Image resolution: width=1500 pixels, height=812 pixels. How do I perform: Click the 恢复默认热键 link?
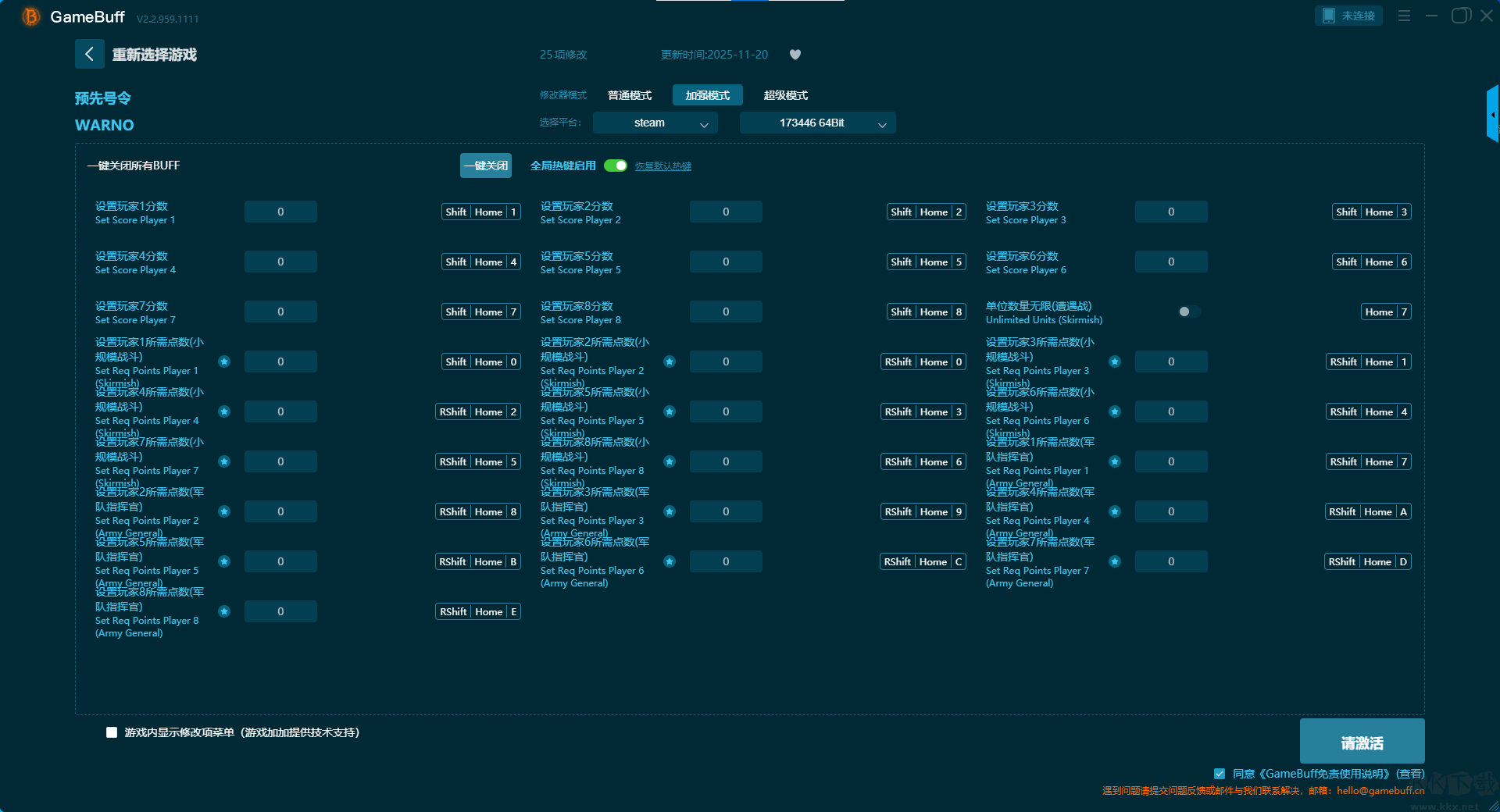(663, 166)
